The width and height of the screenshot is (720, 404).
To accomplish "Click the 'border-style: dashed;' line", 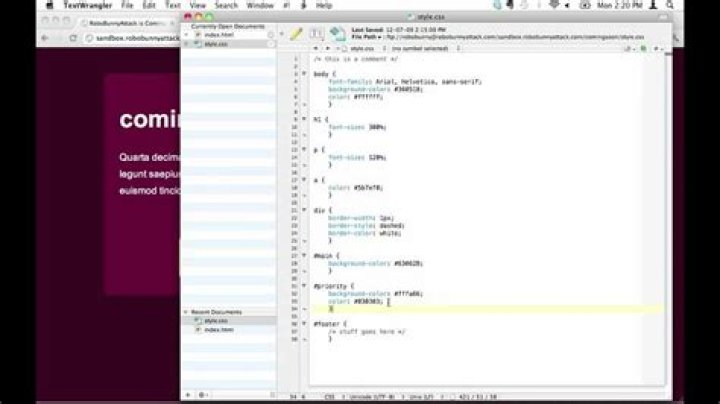I will pos(366,225).
